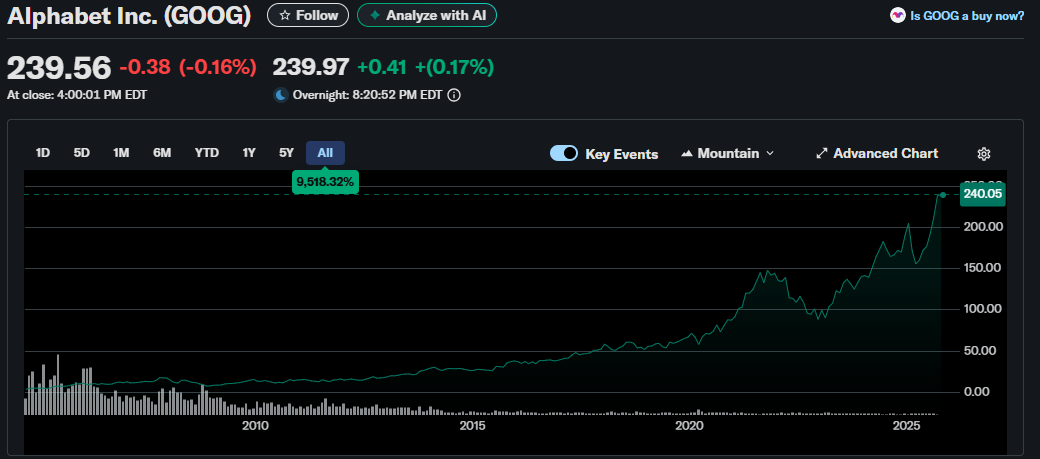The width and height of the screenshot is (1040, 459).
Task: Click the 2015 year label
Action: [473, 425]
